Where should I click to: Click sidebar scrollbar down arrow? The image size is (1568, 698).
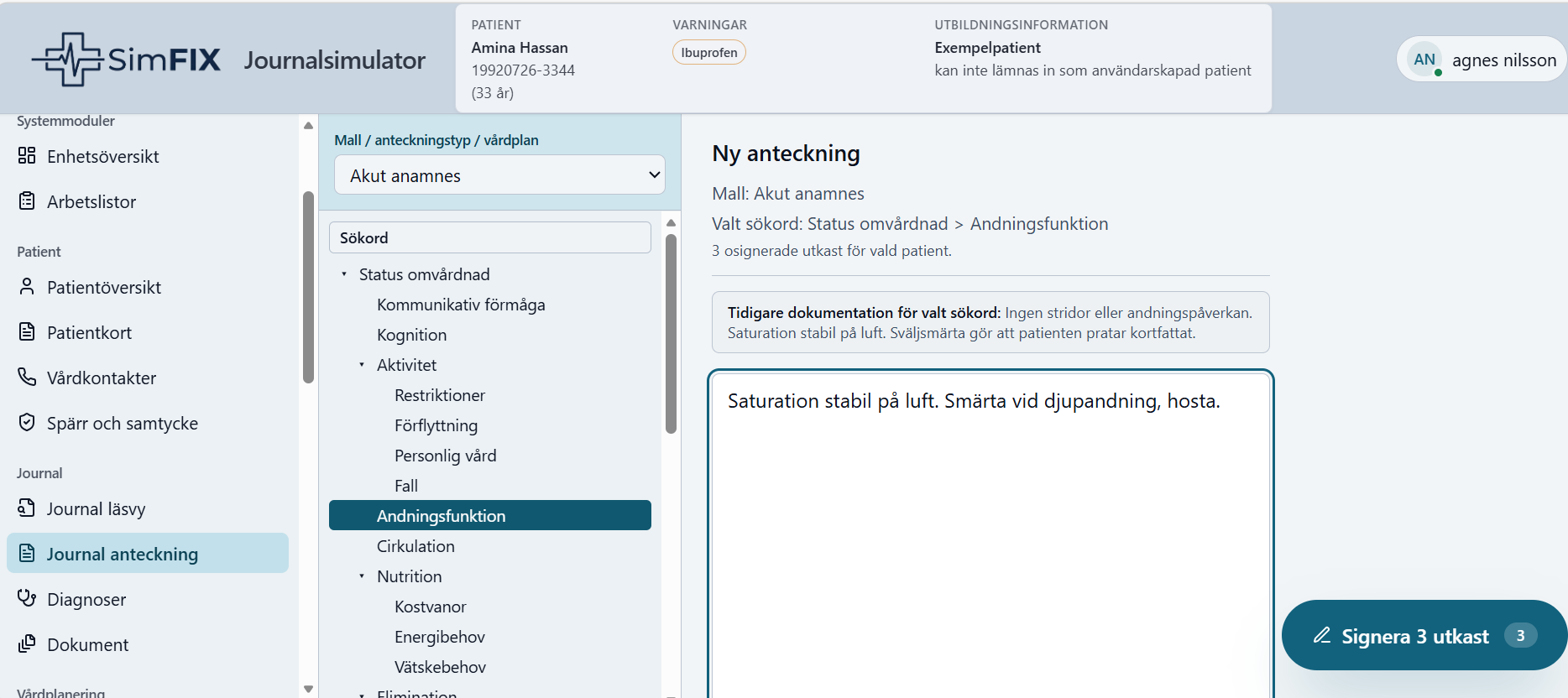click(x=308, y=689)
